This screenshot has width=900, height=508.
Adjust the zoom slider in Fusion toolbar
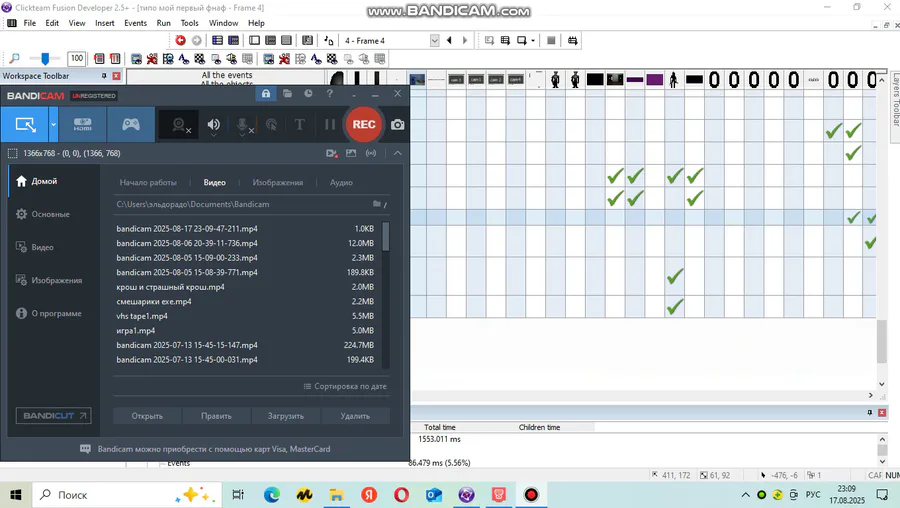tap(44, 59)
